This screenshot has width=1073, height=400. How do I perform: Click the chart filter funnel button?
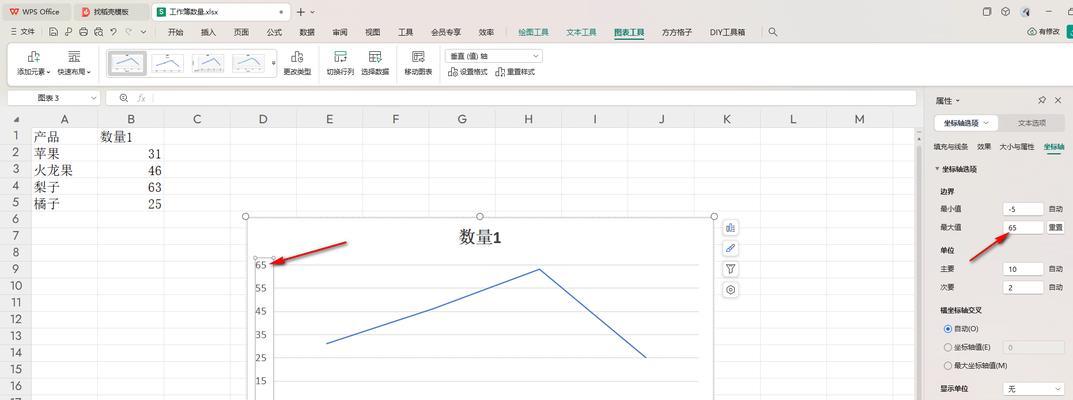click(x=730, y=269)
